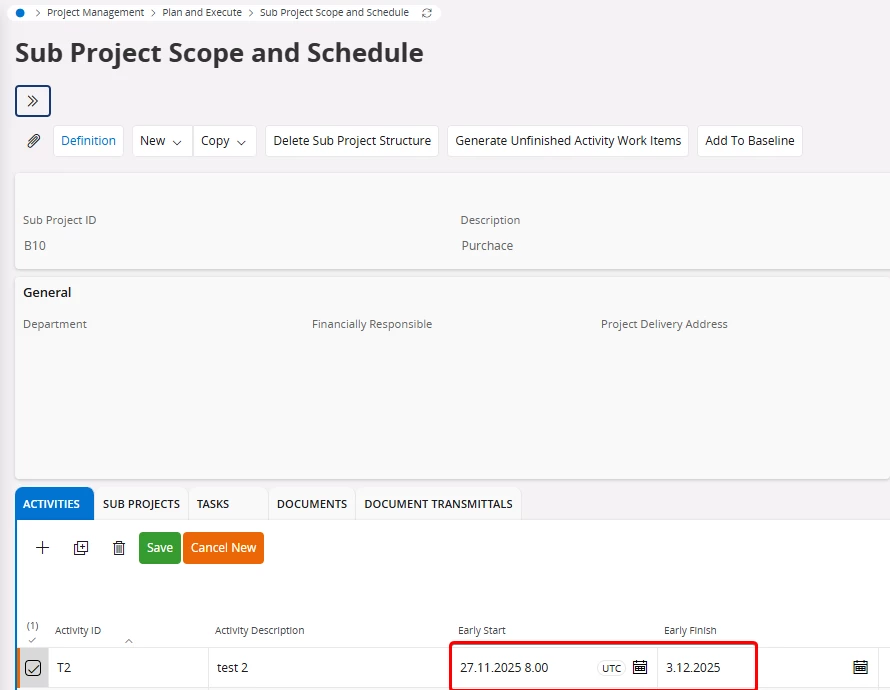
Task: Click the home dot in breadcrumb
Action: tap(20, 13)
